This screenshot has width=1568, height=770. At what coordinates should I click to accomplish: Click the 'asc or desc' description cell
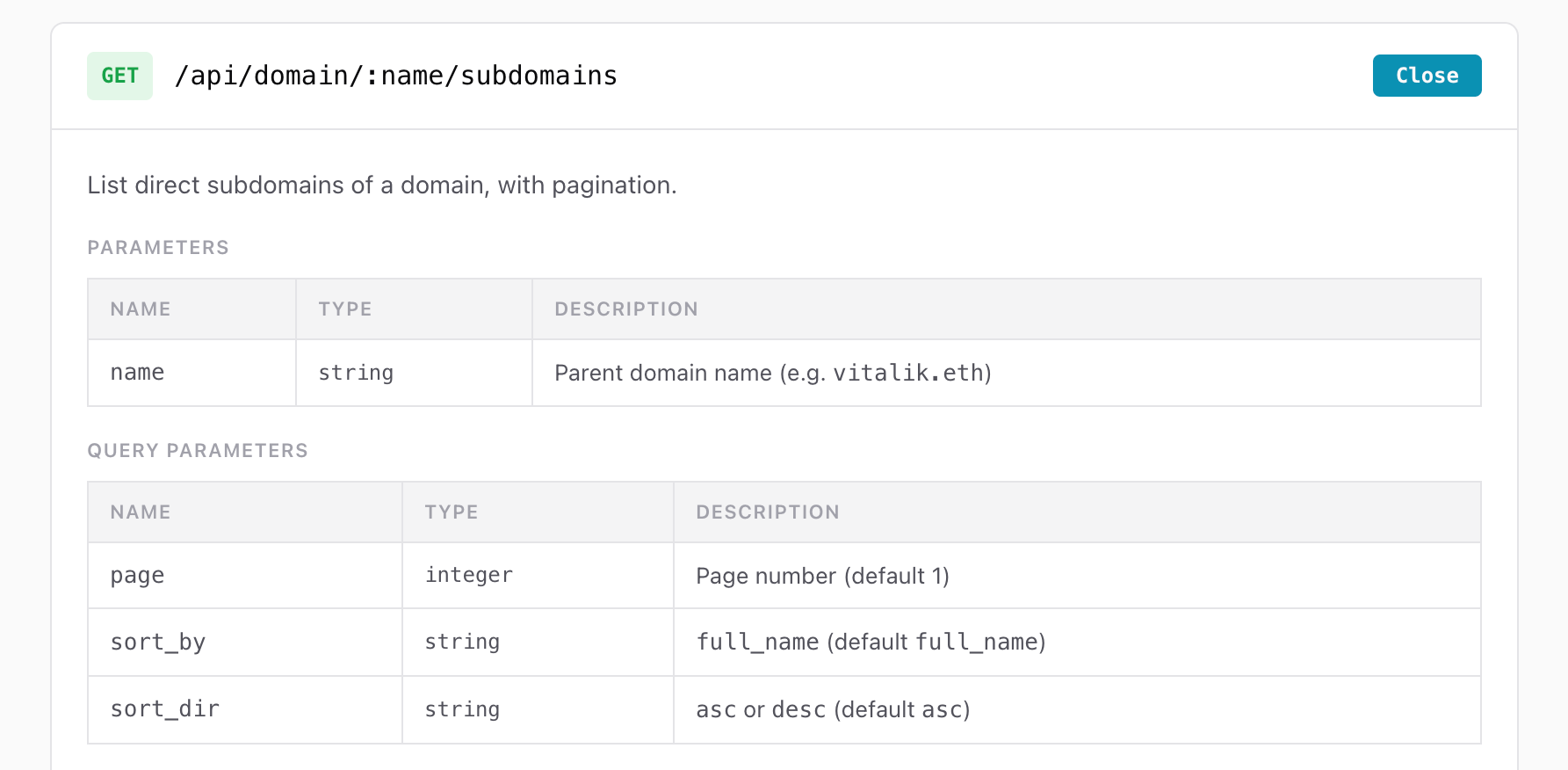click(x=832, y=709)
